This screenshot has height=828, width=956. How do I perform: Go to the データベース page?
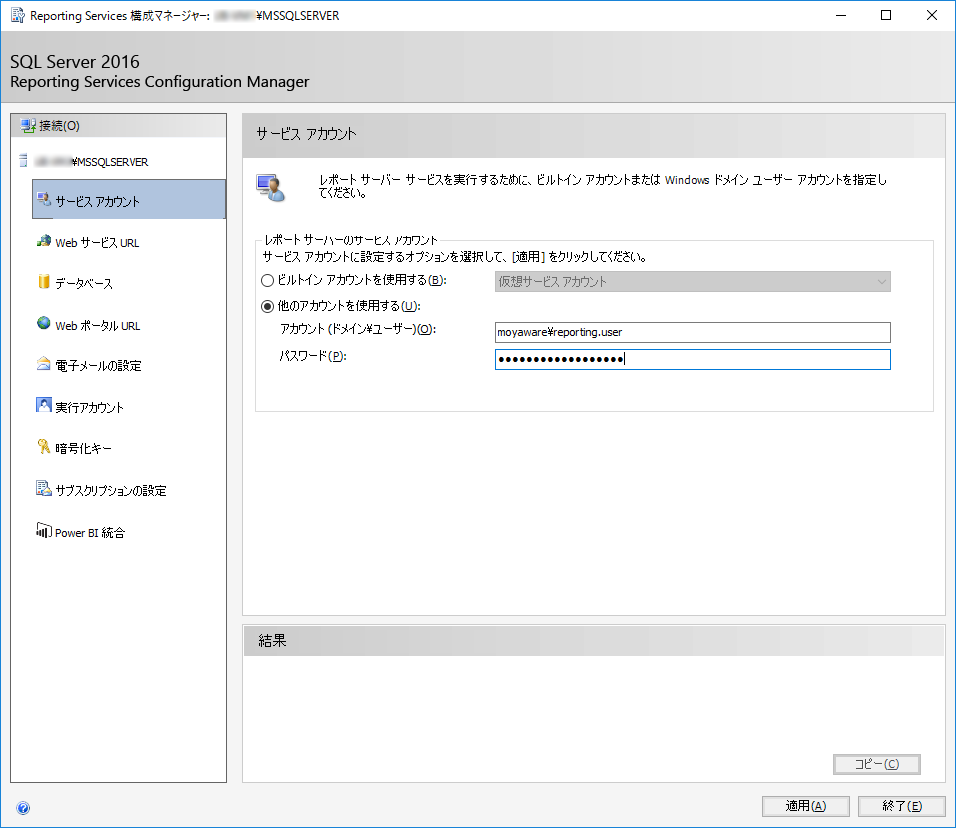[x=84, y=284]
